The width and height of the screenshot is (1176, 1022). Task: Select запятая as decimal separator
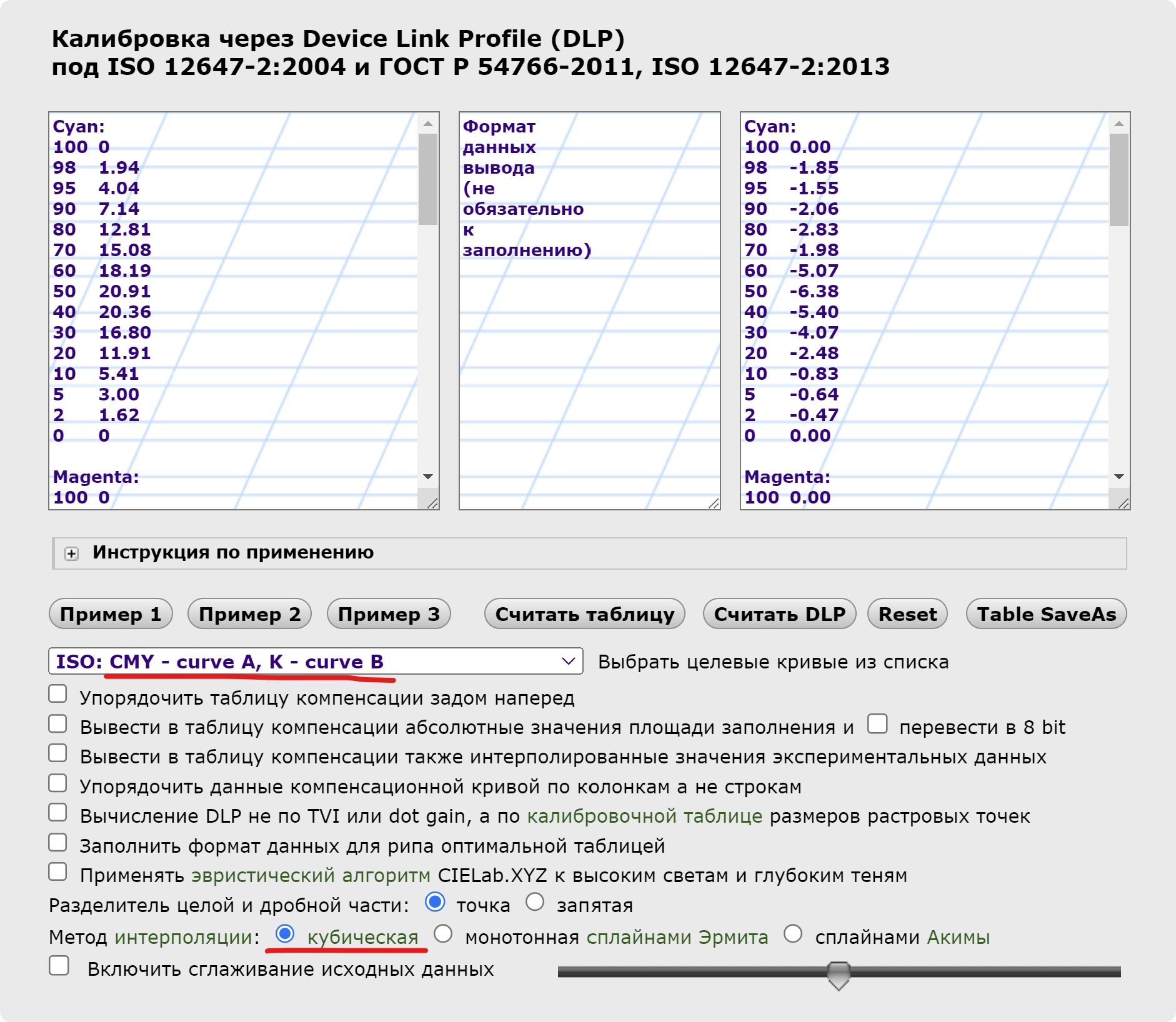click(x=535, y=902)
